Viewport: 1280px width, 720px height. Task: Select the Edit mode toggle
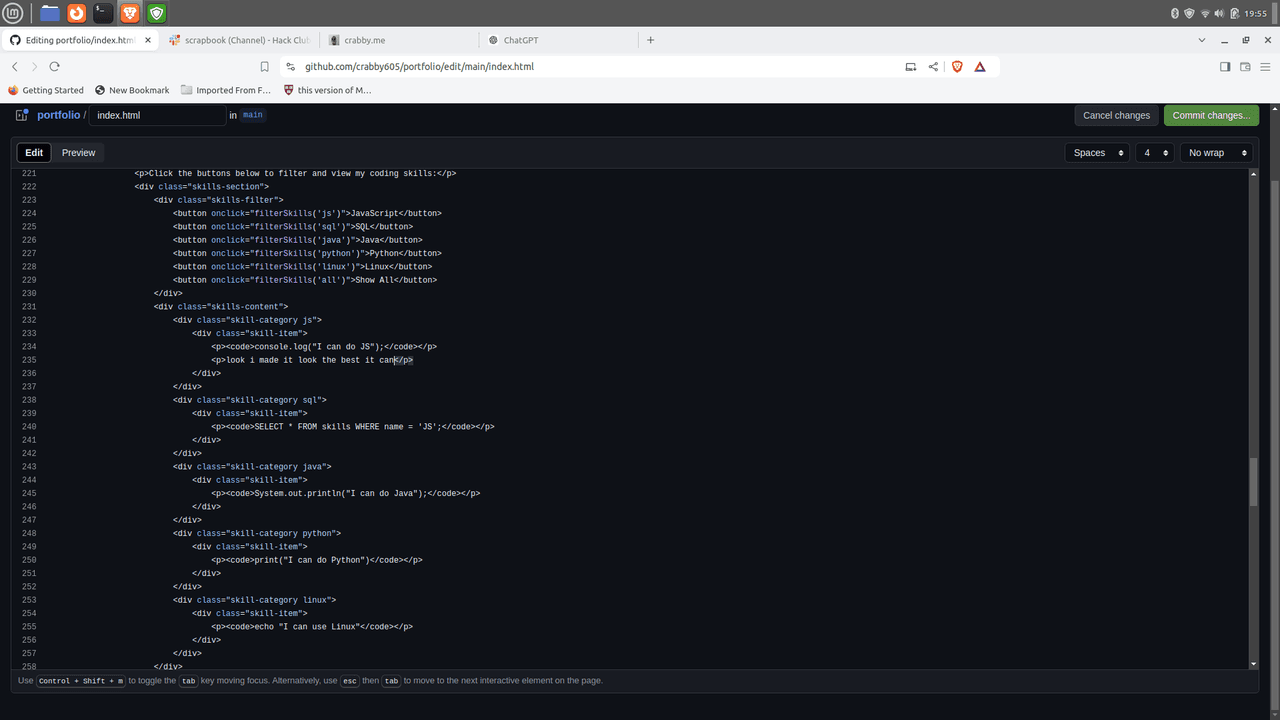click(x=34, y=153)
